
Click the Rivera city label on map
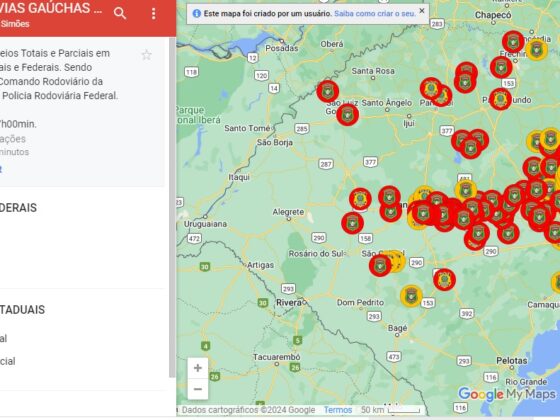click(x=289, y=302)
